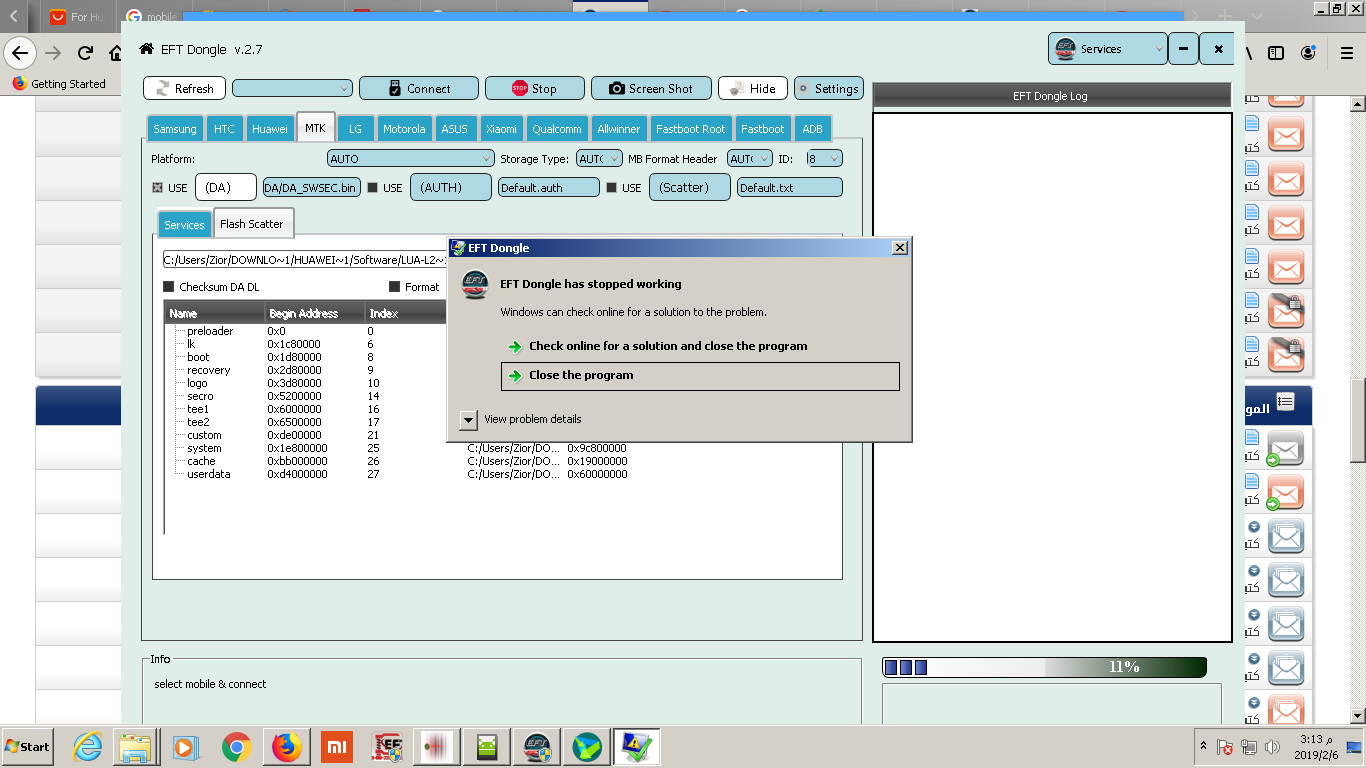The height and width of the screenshot is (768, 1366).
Task: Toggle the USE checkbox for AUTH
Action: pyautogui.click(x=372, y=187)
